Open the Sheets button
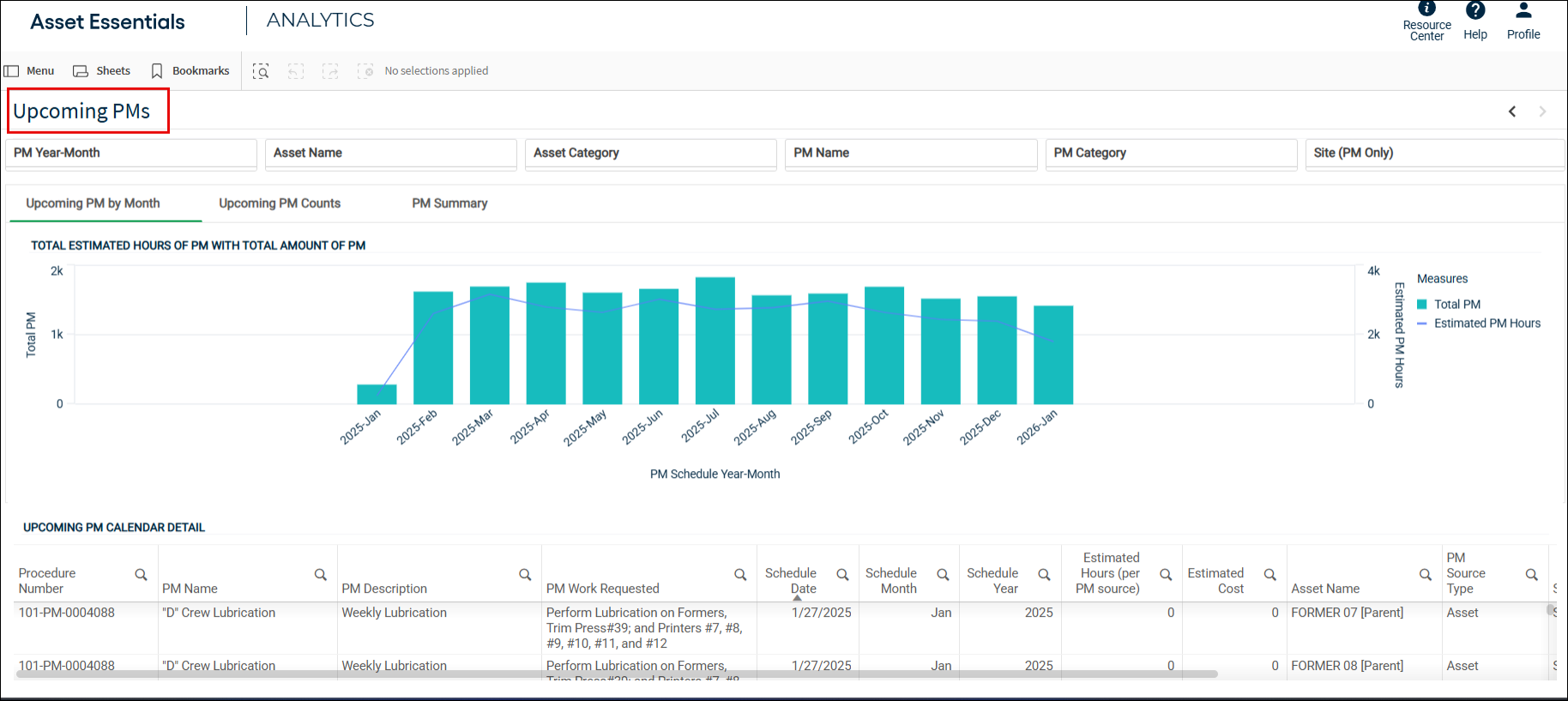The width and height of the screenshot is (1568, 701). point(102,71)
